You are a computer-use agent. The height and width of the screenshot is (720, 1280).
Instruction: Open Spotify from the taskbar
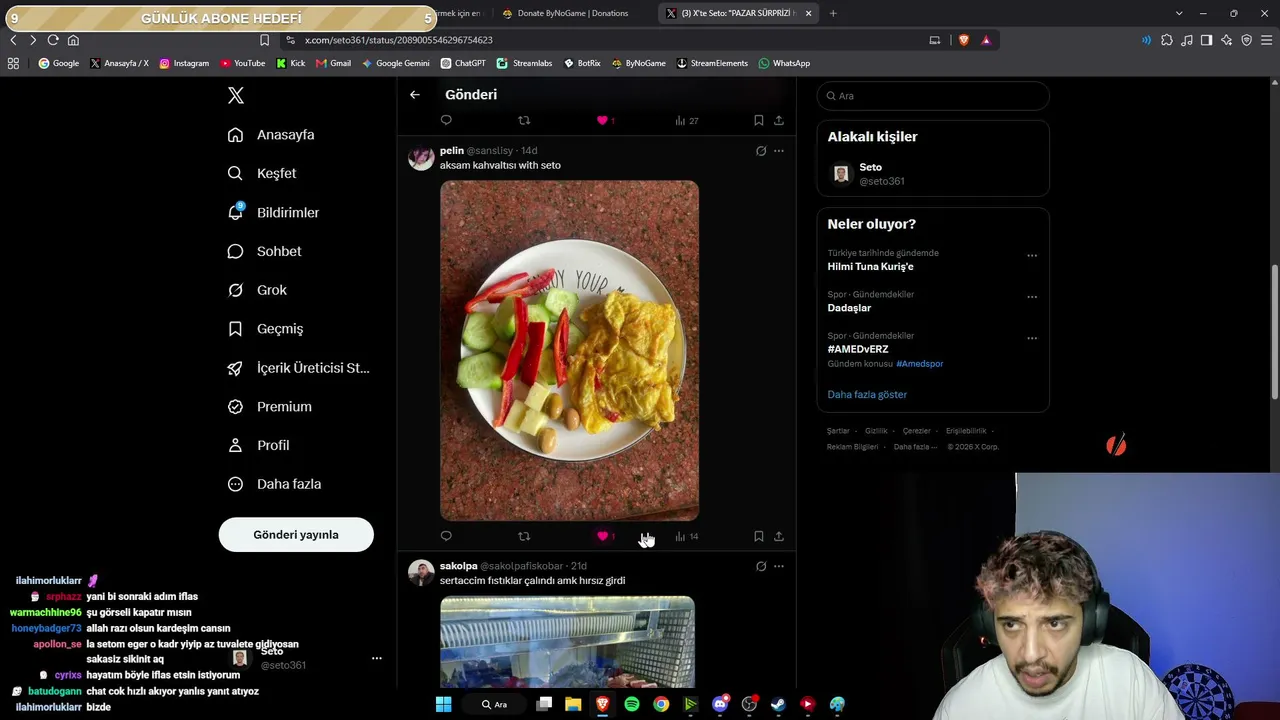point(632,704)
